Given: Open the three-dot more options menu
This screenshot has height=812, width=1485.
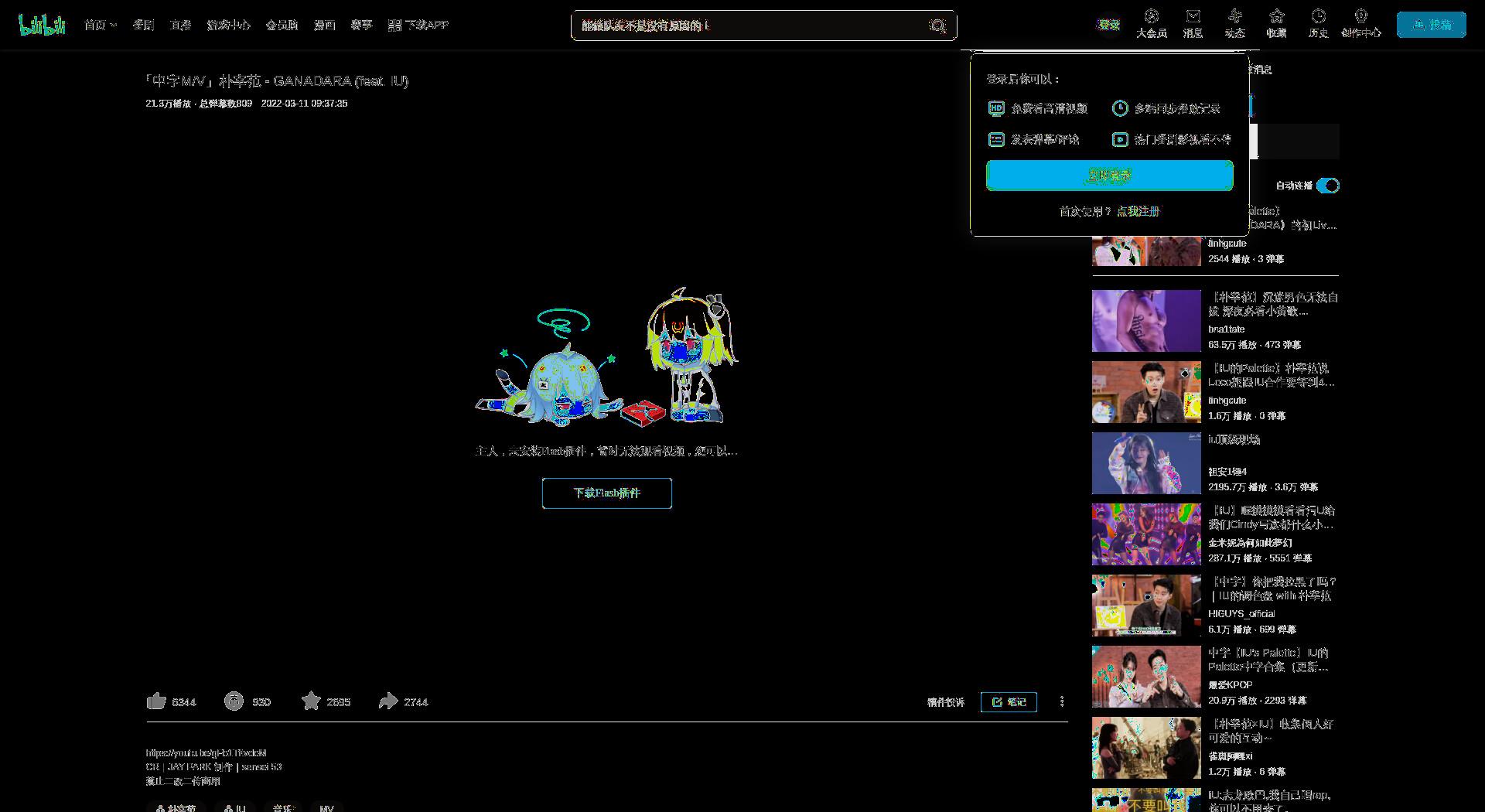Looking at the screenshot, I should 1061,701.
